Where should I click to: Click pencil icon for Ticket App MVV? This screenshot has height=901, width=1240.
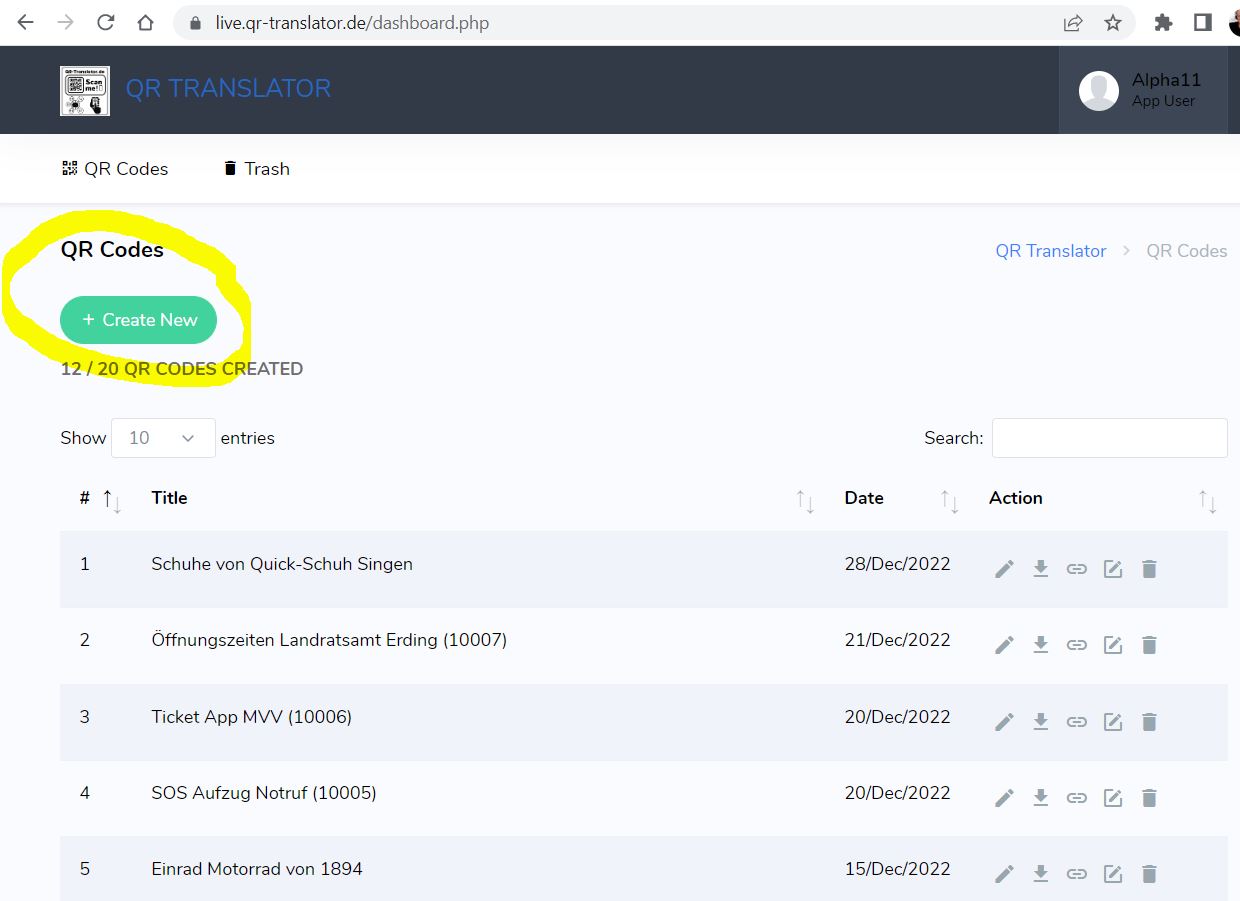pyautogui.click(x=1004, y=721)
